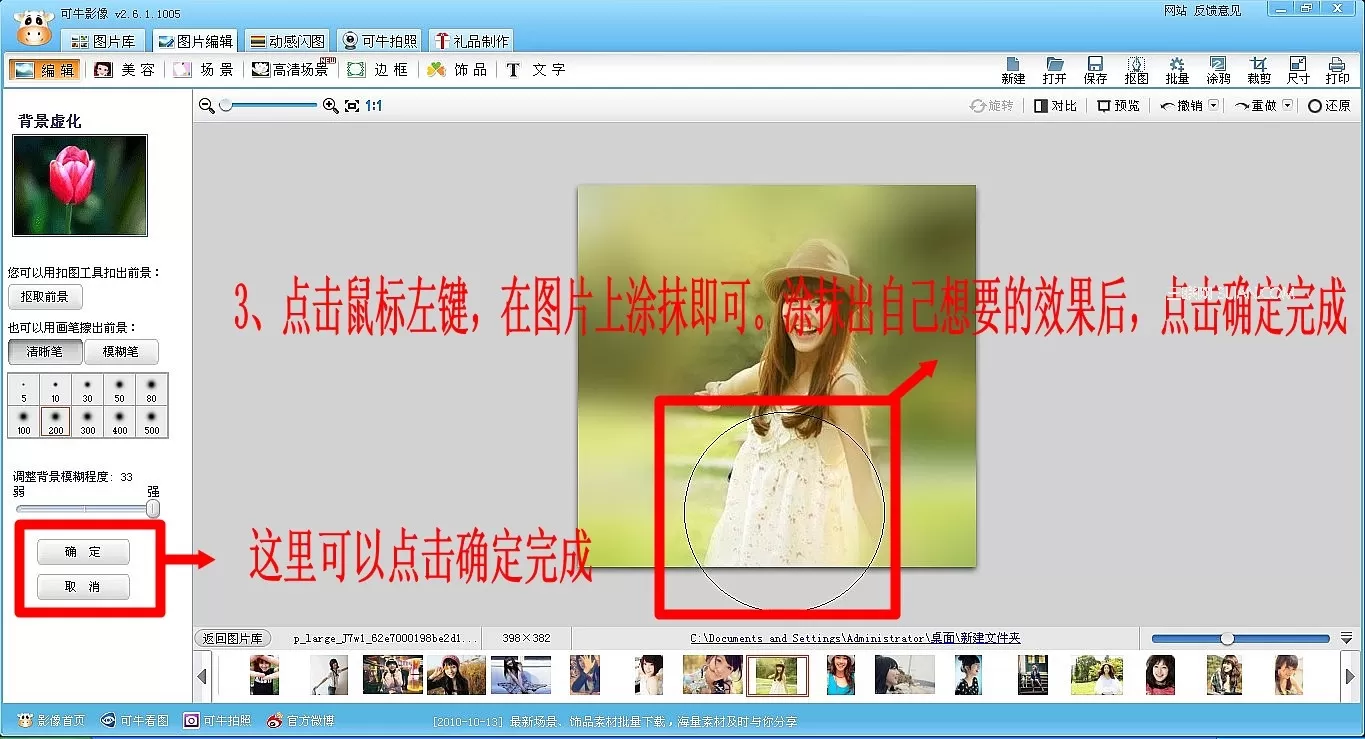Switch to the 图片编辑 tab
The height and width of the screenshot is (739, 1365).
195,41
